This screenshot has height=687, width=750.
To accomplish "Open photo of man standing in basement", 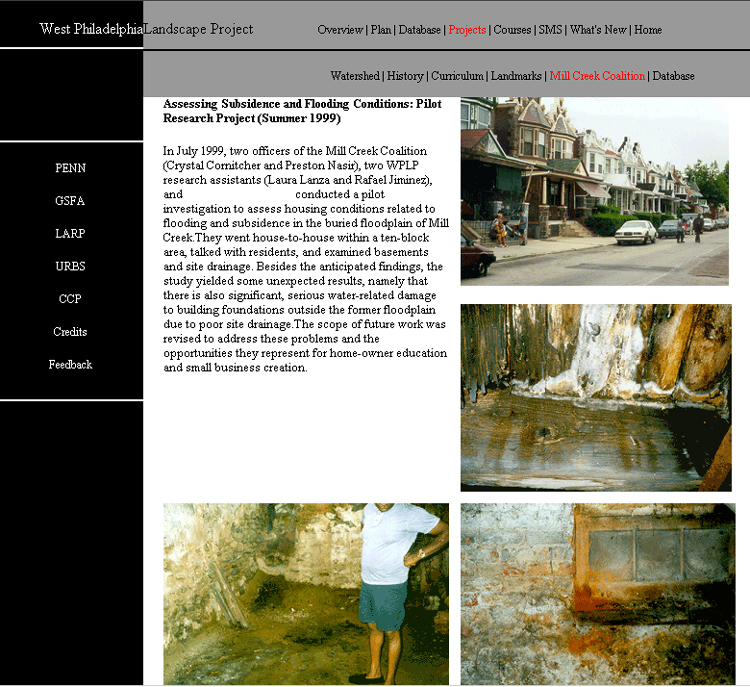I will 306,594.
